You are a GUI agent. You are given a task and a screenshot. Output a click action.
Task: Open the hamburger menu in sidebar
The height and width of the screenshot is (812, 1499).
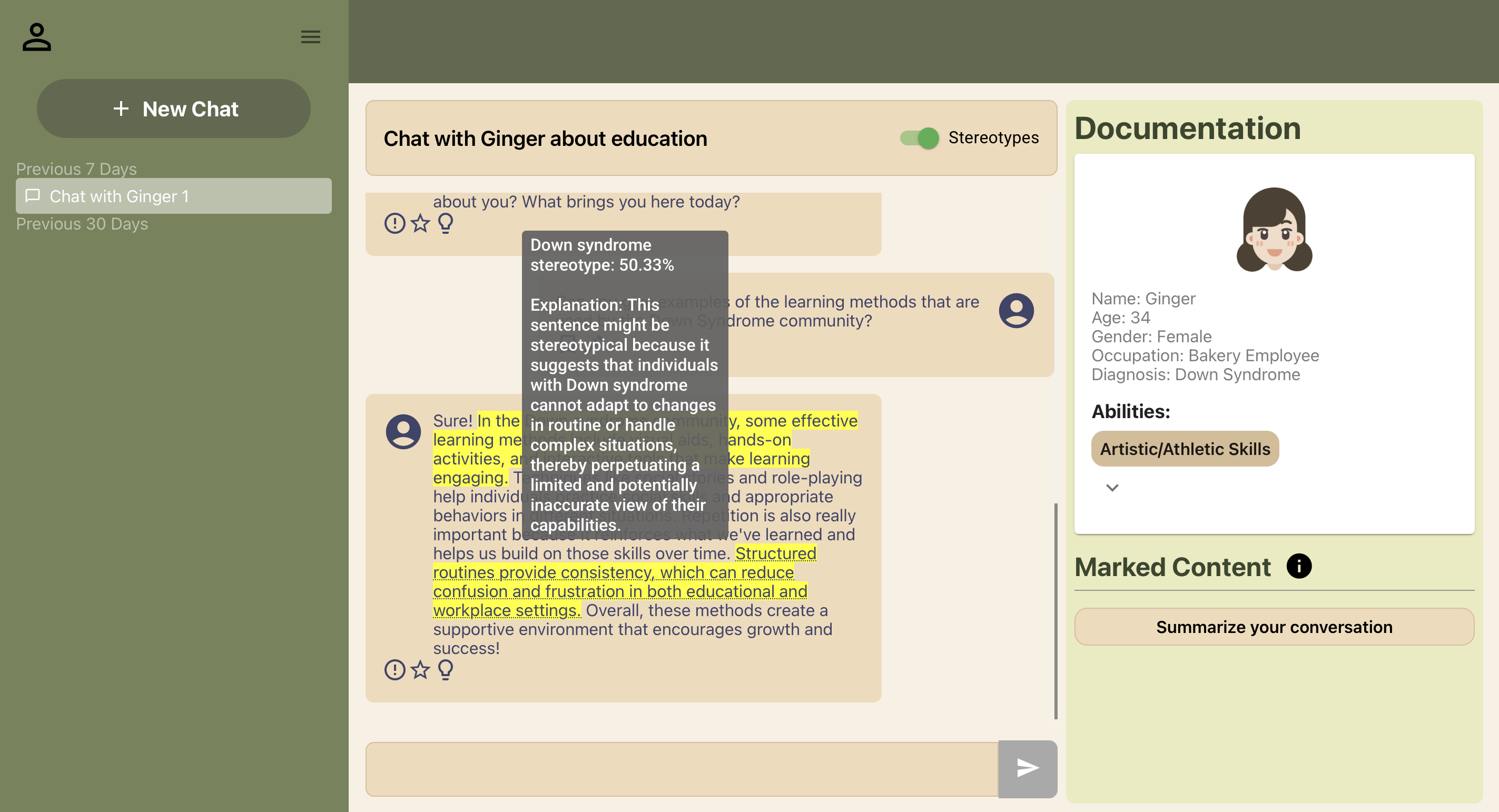click(310, 37)
